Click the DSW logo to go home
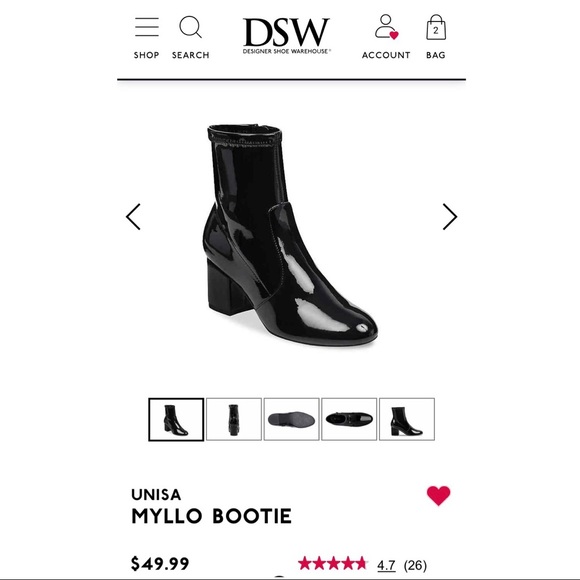 click(286, 36)
